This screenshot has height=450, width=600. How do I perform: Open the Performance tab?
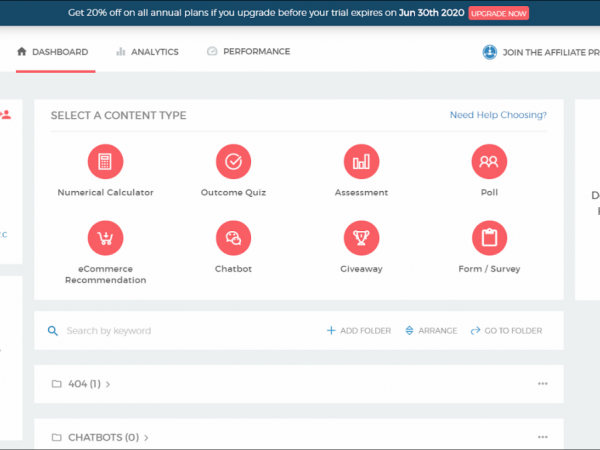click(x=248, y=52)
